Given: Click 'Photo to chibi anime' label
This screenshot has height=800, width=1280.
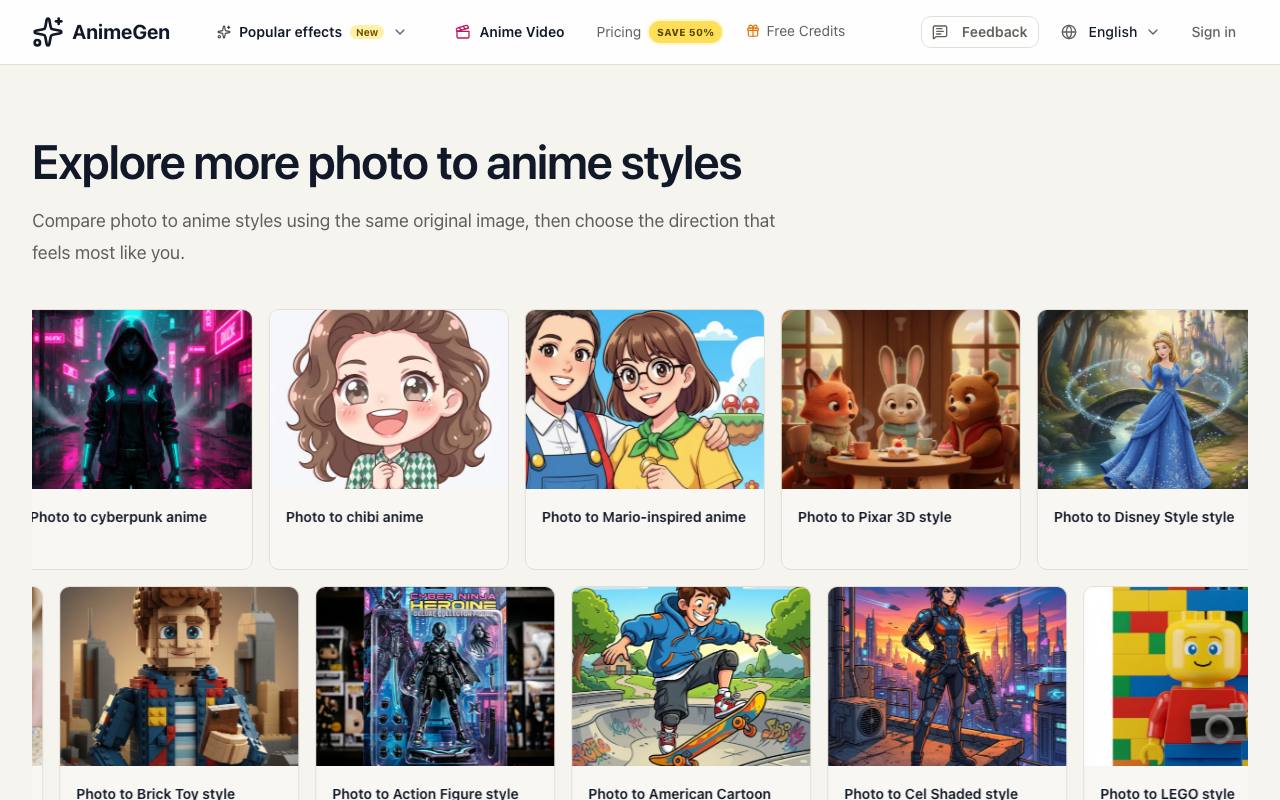Looking at the screenshot, I should click(x=354, y=517).
